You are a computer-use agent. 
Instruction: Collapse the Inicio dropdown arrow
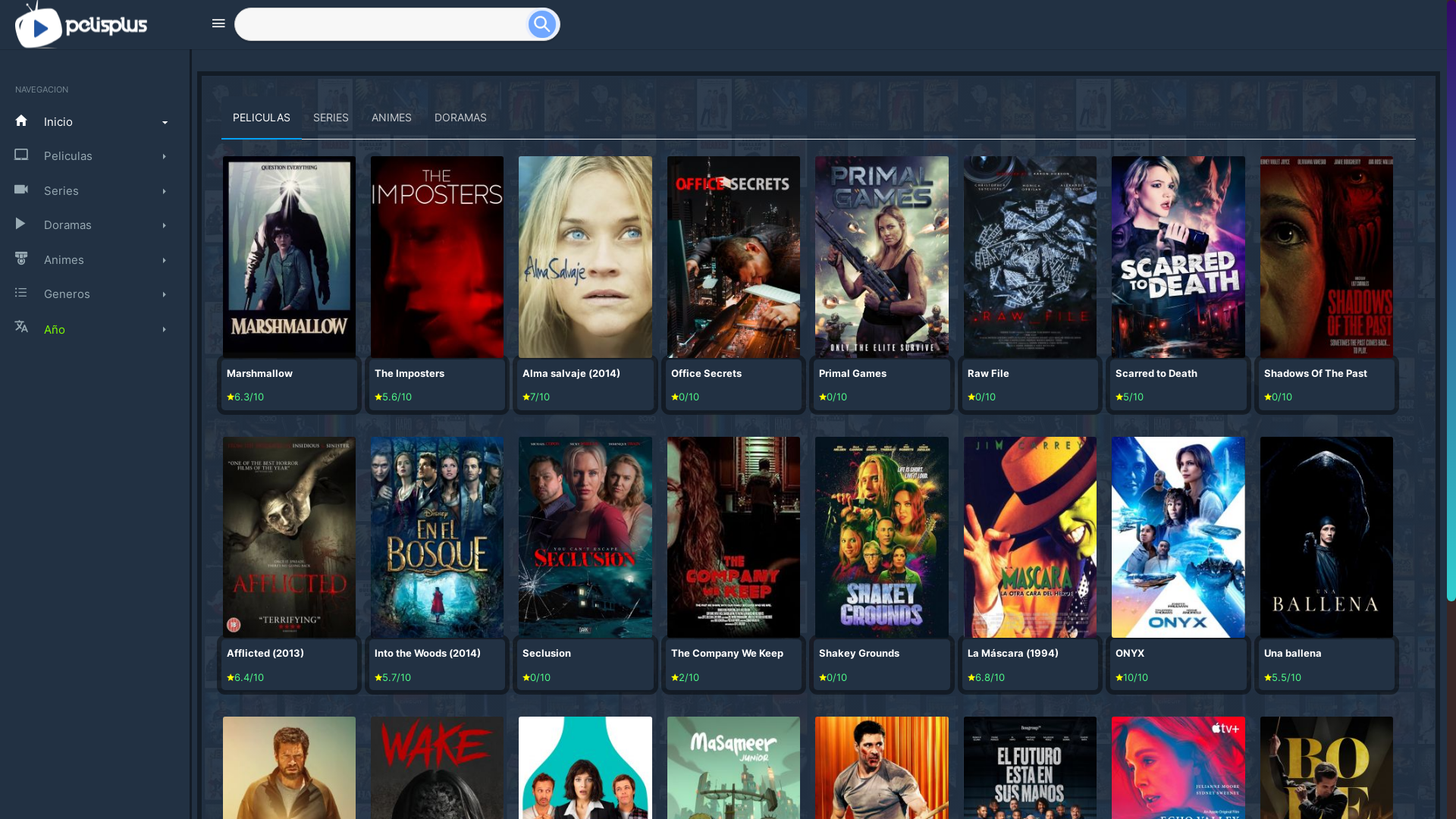[x=165, y=123]
